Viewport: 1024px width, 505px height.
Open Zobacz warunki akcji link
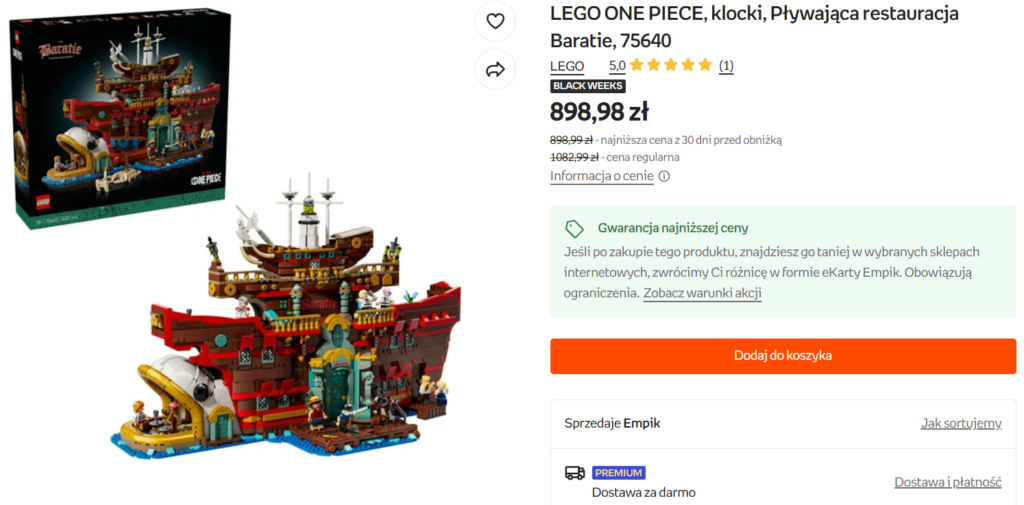[x=702, y=294]
